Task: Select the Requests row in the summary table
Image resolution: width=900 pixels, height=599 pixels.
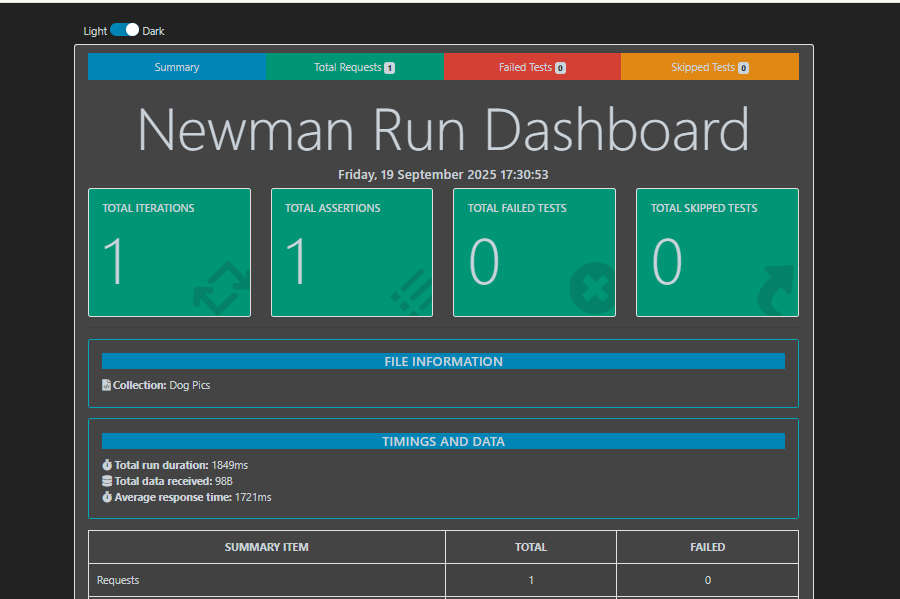Action: [x=266, y=580]
